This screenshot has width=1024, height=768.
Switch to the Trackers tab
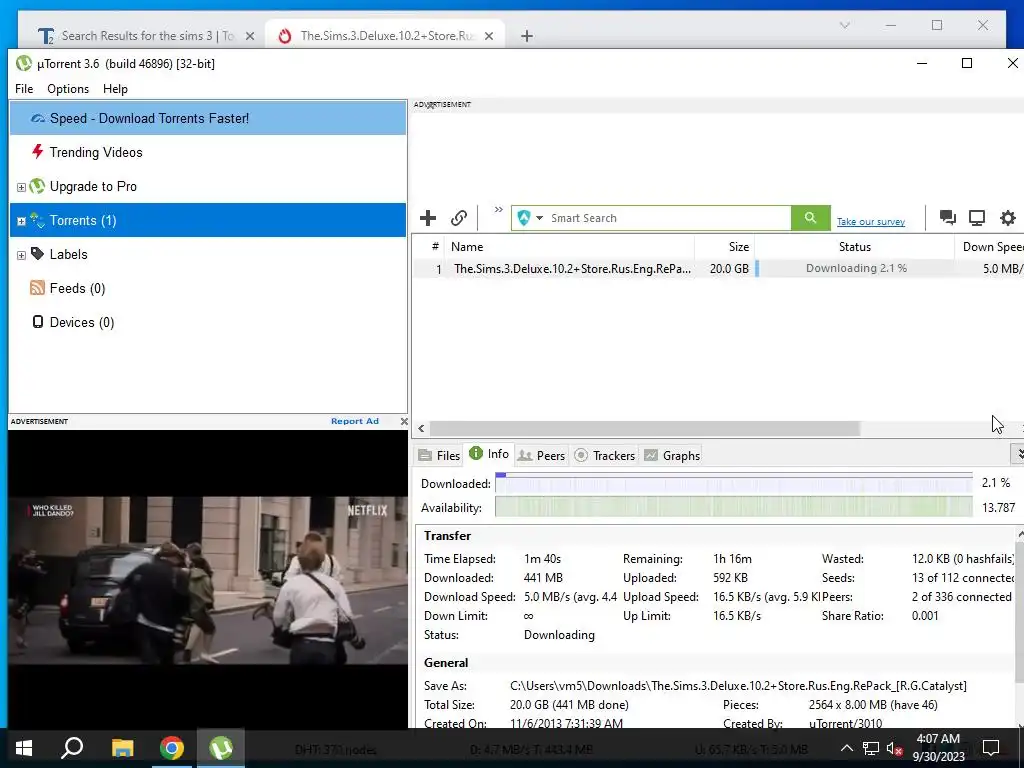[x=605, y=455]
